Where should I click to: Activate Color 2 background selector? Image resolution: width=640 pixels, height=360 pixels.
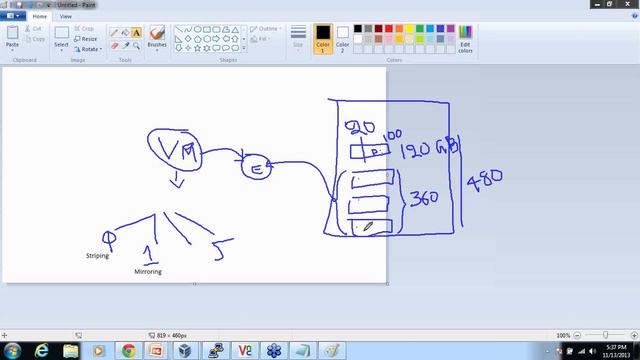[x=342, y=39]
